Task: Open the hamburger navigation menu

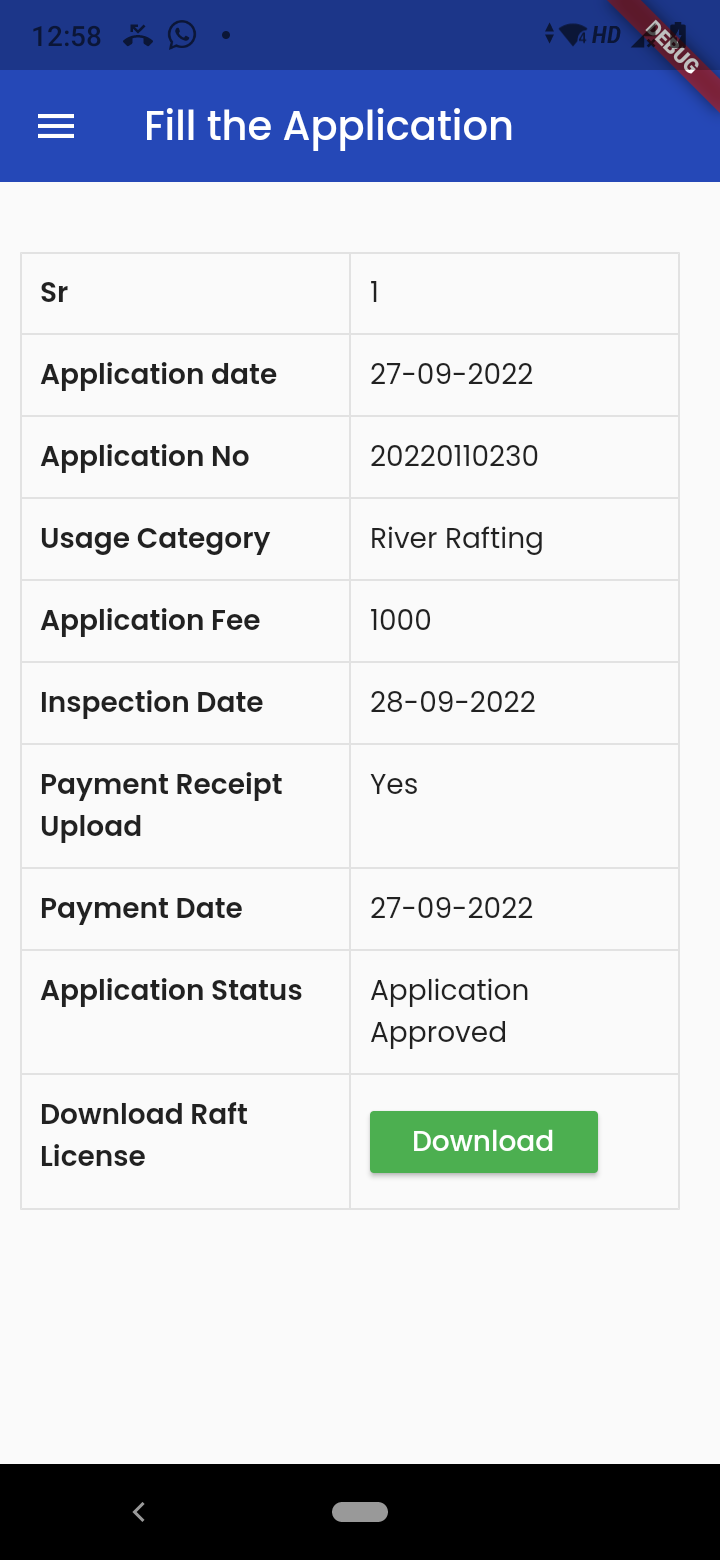Action: [x=56, y=126]
